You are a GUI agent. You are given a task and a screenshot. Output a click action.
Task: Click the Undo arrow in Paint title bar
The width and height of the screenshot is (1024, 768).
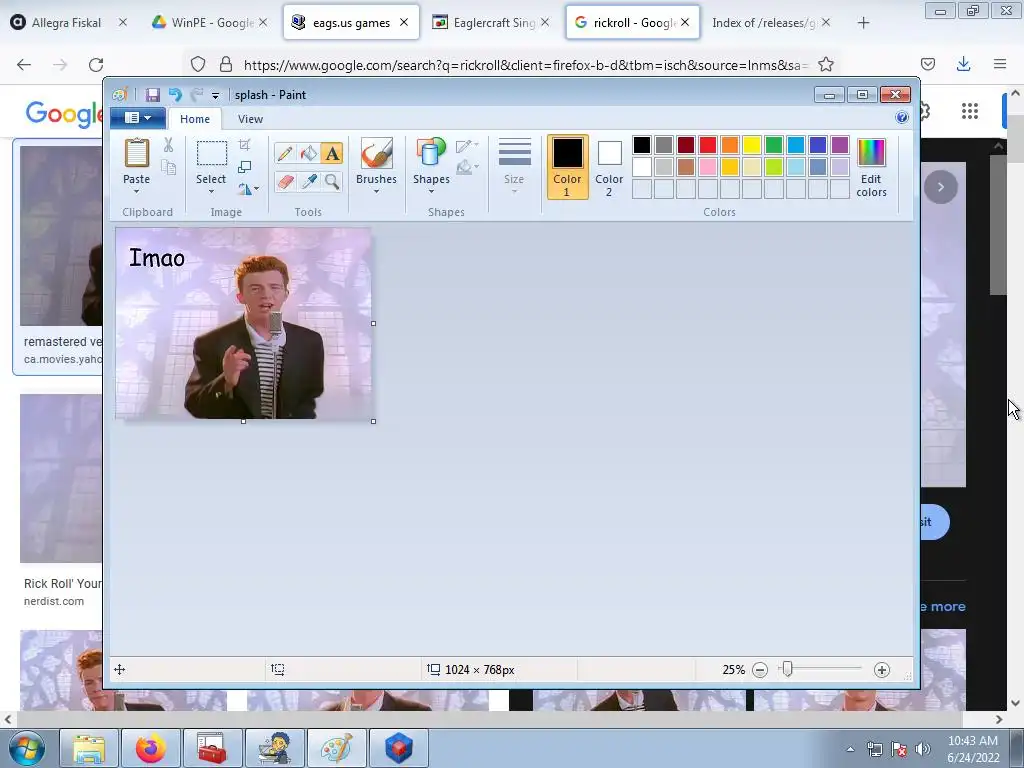(175, 95)
